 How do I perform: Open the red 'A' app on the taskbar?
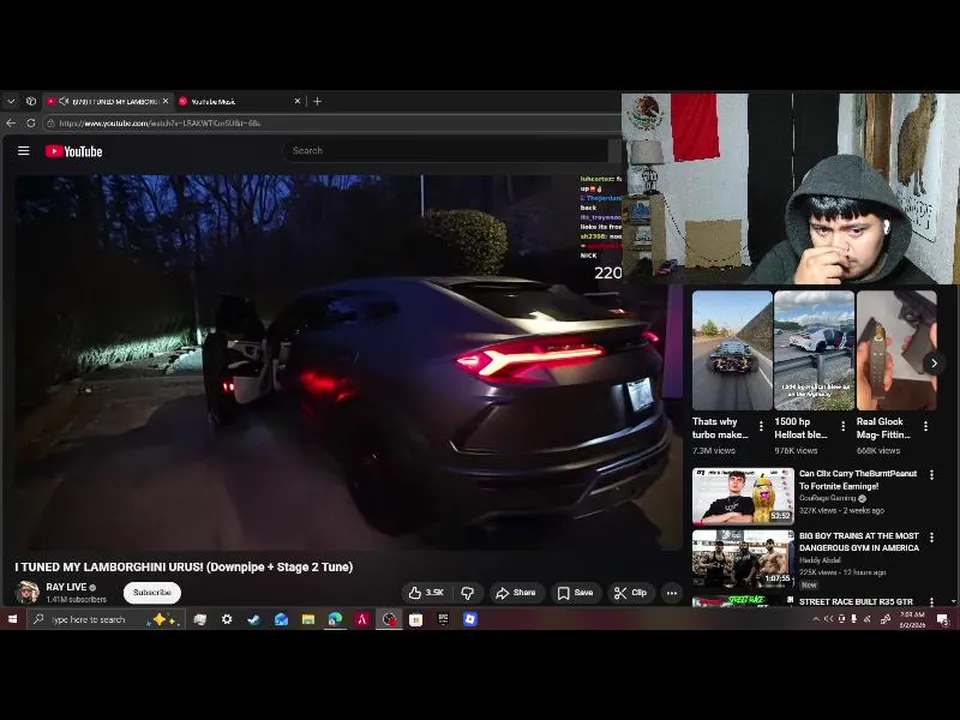coord(362,620)
